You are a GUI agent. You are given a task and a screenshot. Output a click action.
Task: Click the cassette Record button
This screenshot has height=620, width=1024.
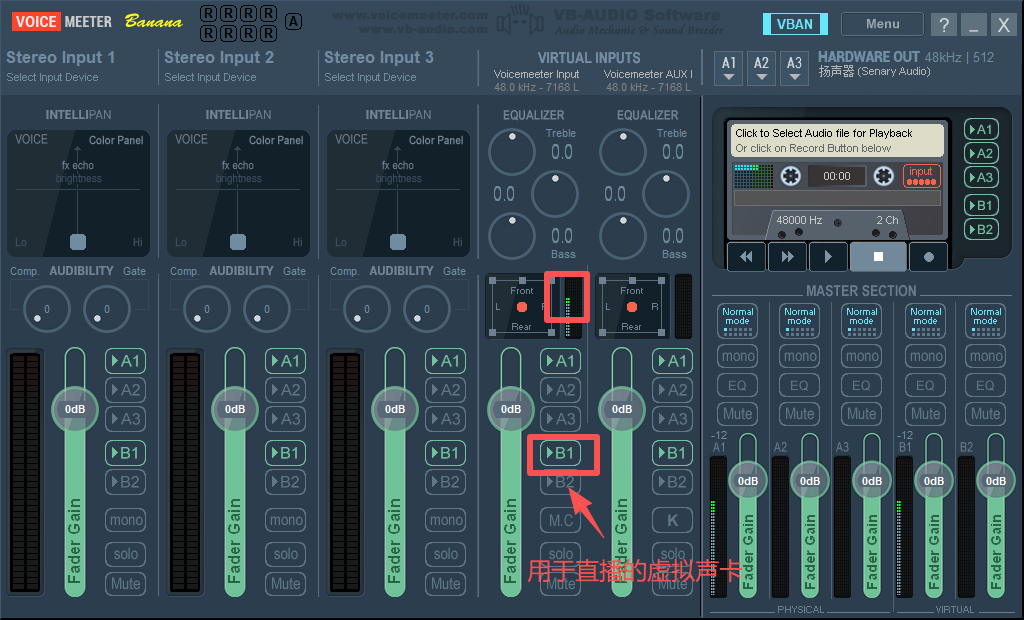tap(928, 256)
